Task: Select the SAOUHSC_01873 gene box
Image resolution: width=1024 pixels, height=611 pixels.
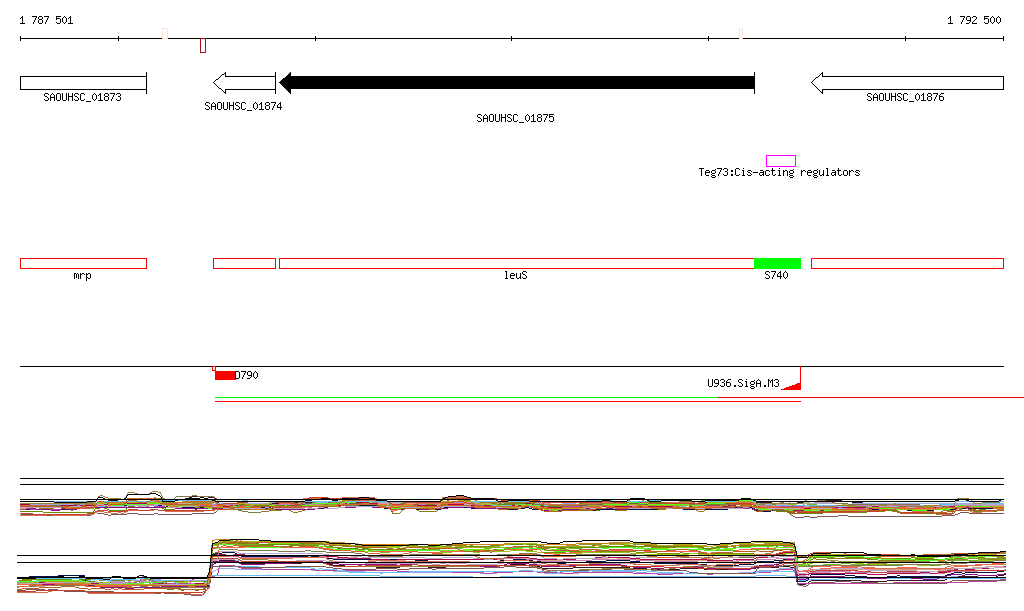Action: (x=83, y=82)
